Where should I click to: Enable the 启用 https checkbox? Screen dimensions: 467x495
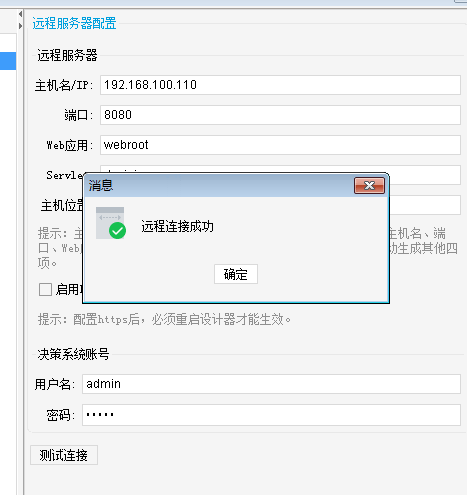coord(45,289)
